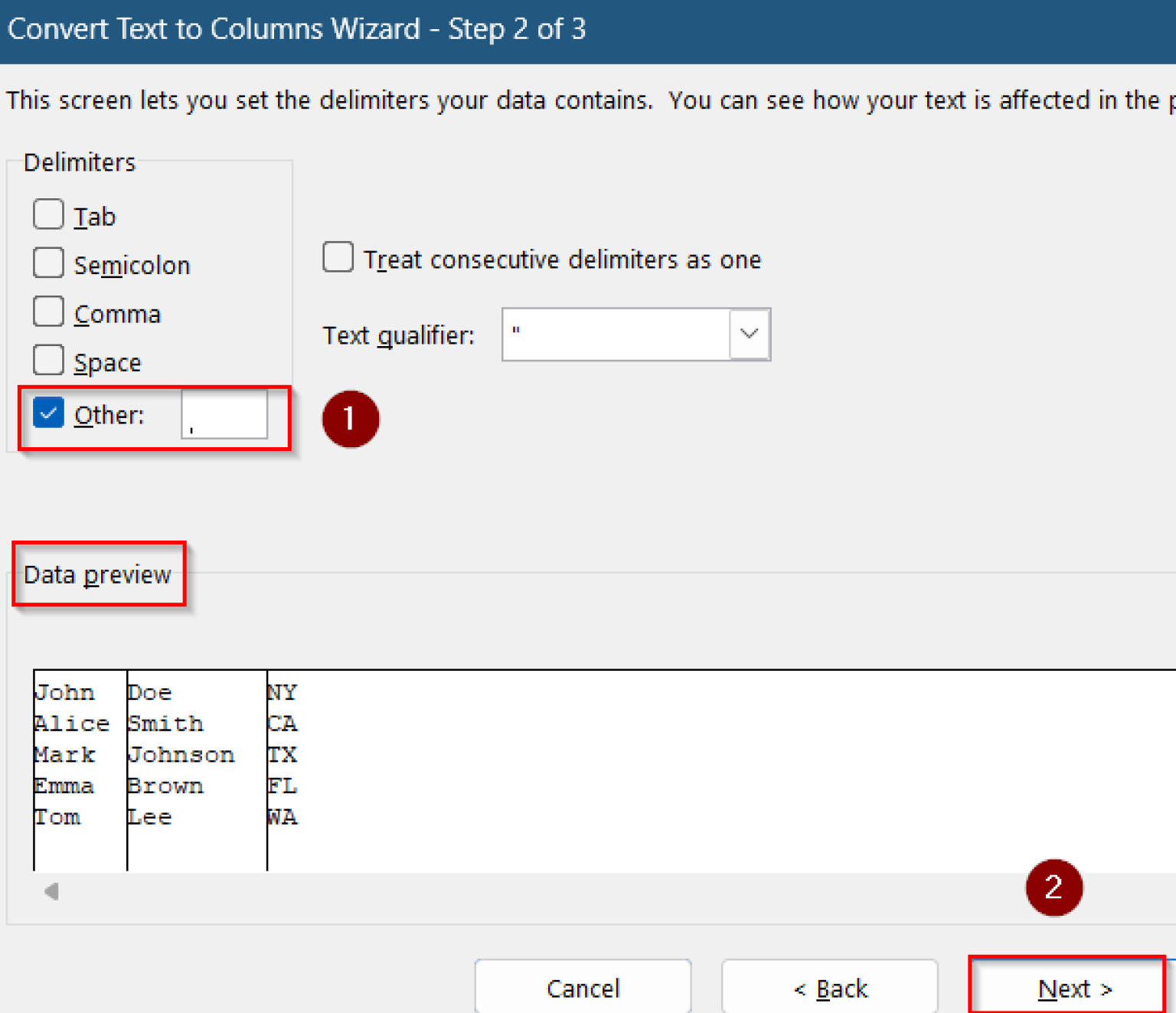Enable the Space delimiter checkbox

pos(48,360)
